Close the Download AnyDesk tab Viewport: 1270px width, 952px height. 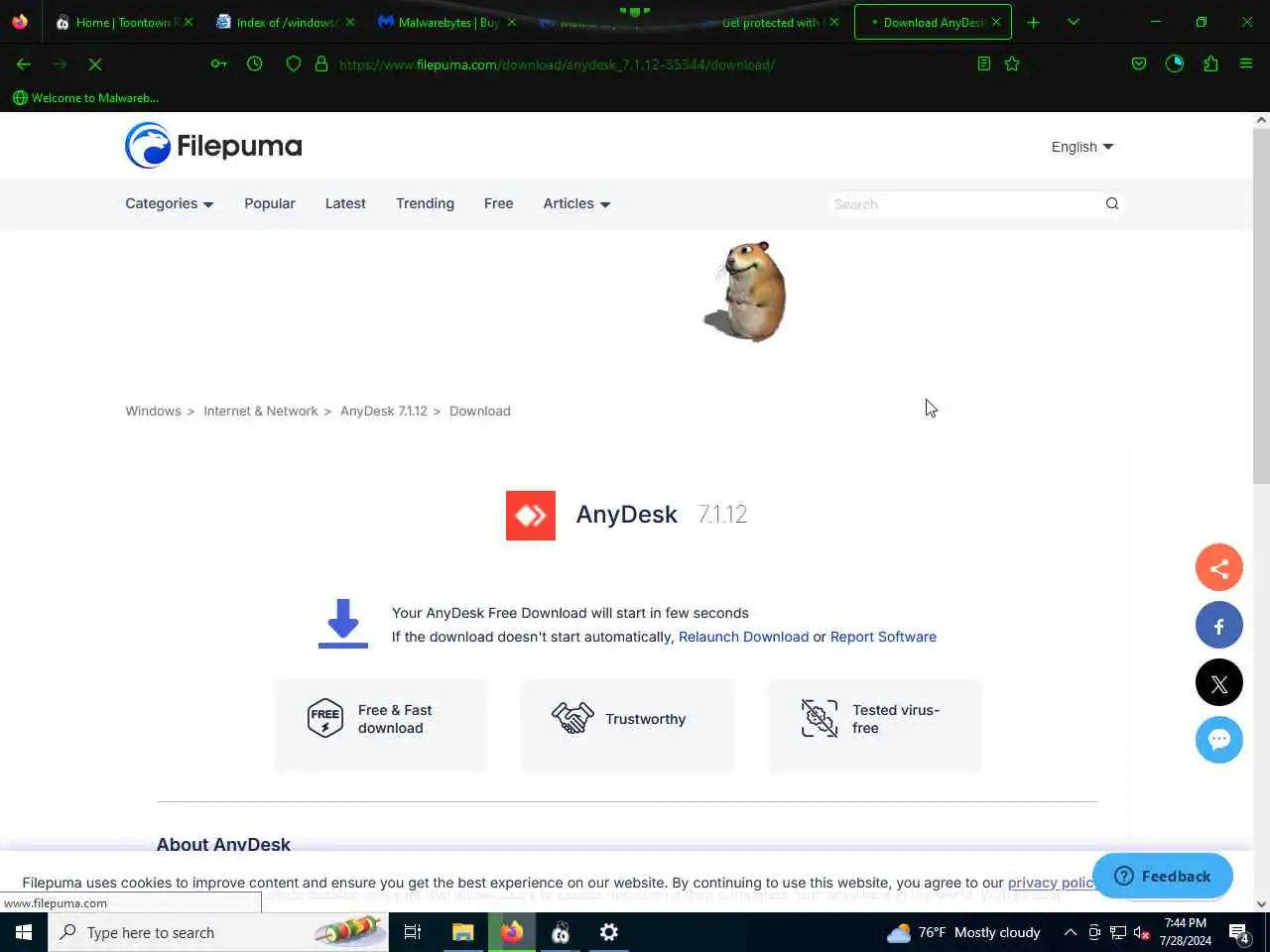click(996, 22)
